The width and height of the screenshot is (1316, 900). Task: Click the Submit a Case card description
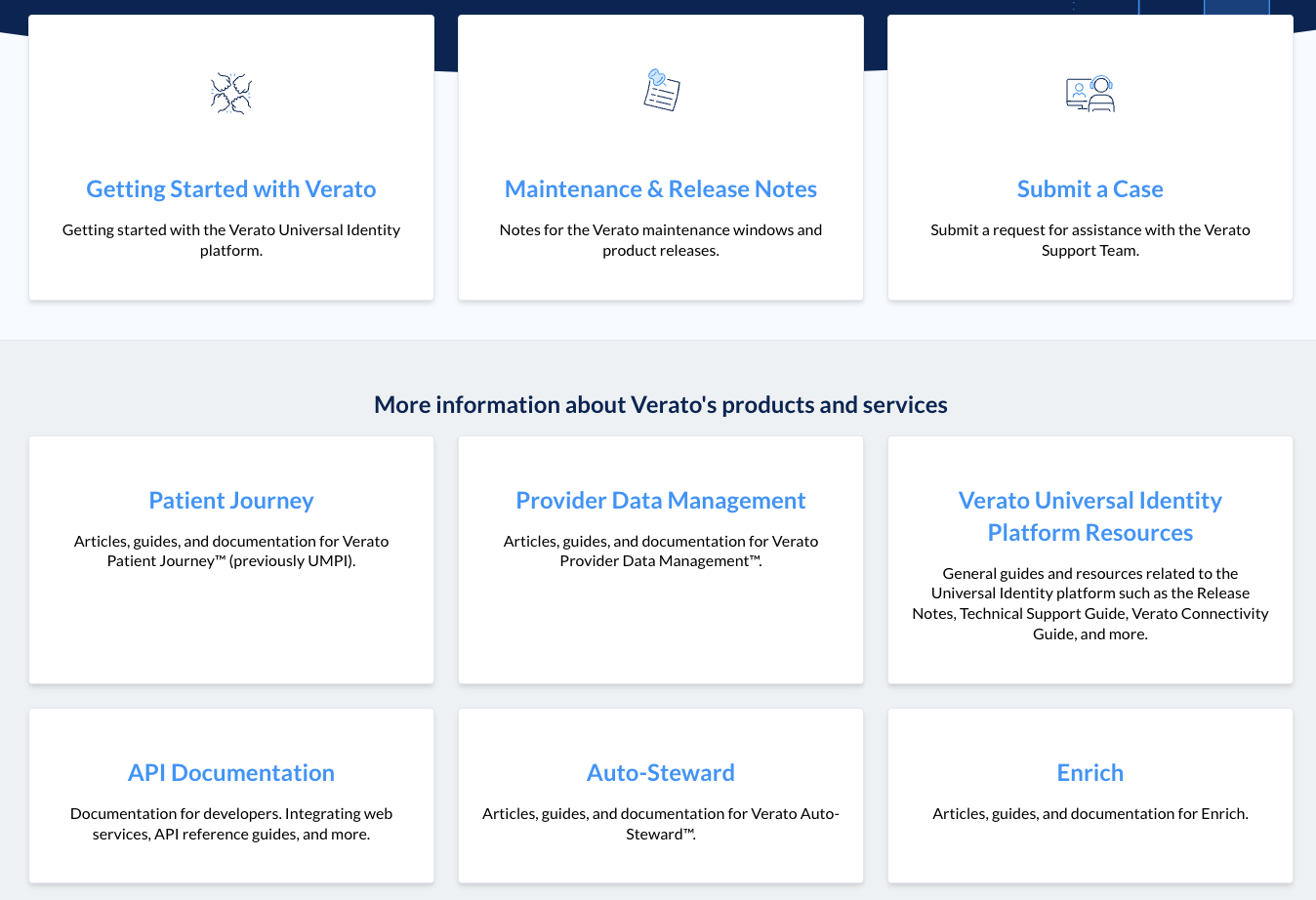(x=1090, y=239)
